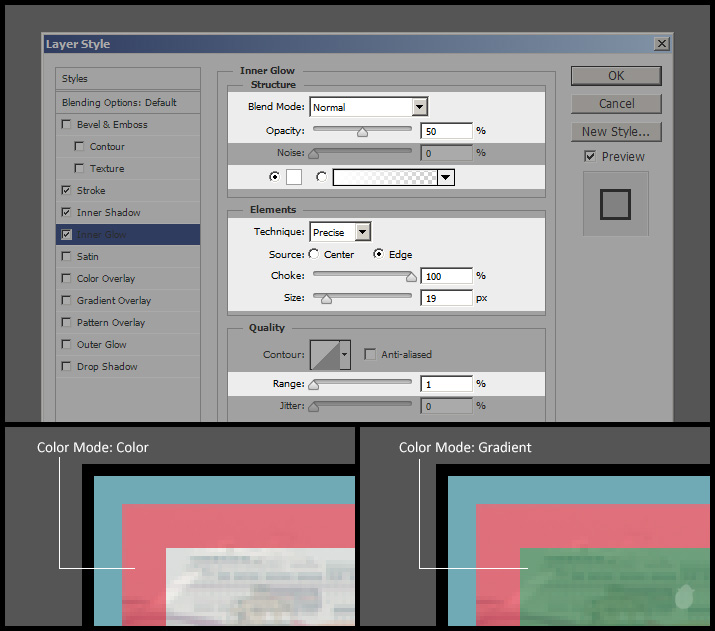Click the Opacity slider handle
The height and width of the screenshot is (631, 715).
coord(362,132)
